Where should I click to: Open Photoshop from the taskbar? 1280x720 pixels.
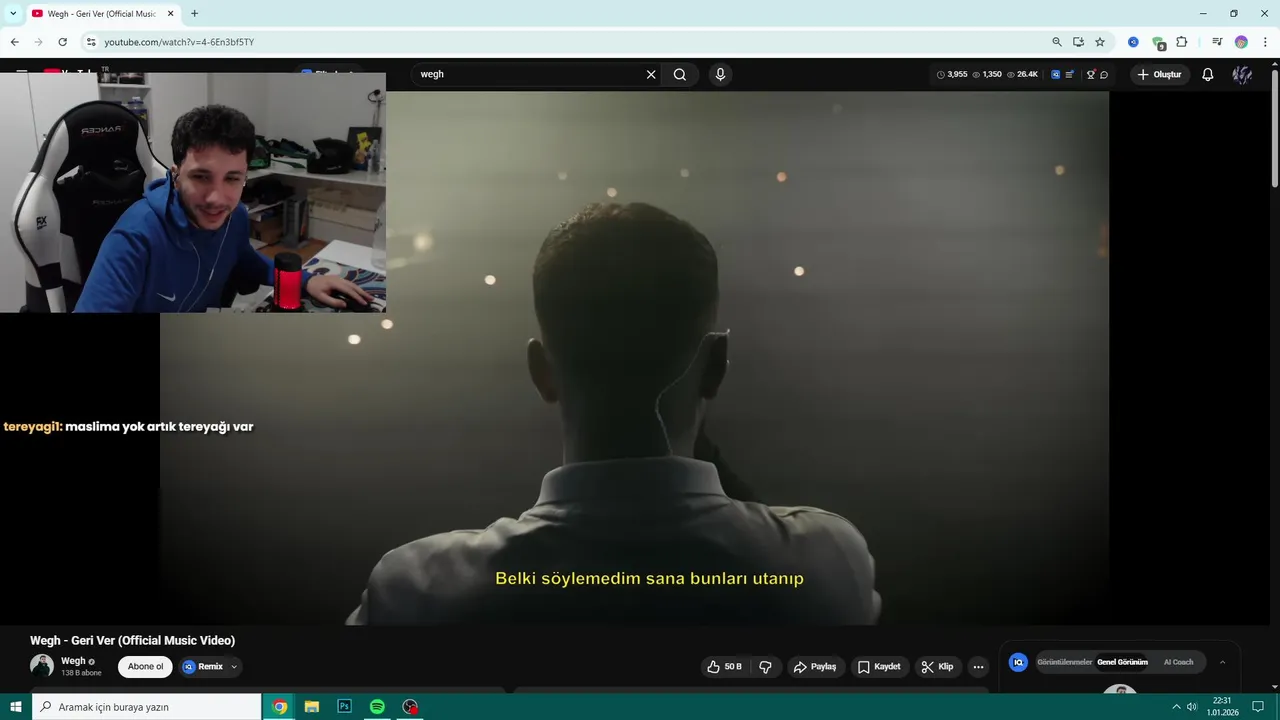pos(344,707)
